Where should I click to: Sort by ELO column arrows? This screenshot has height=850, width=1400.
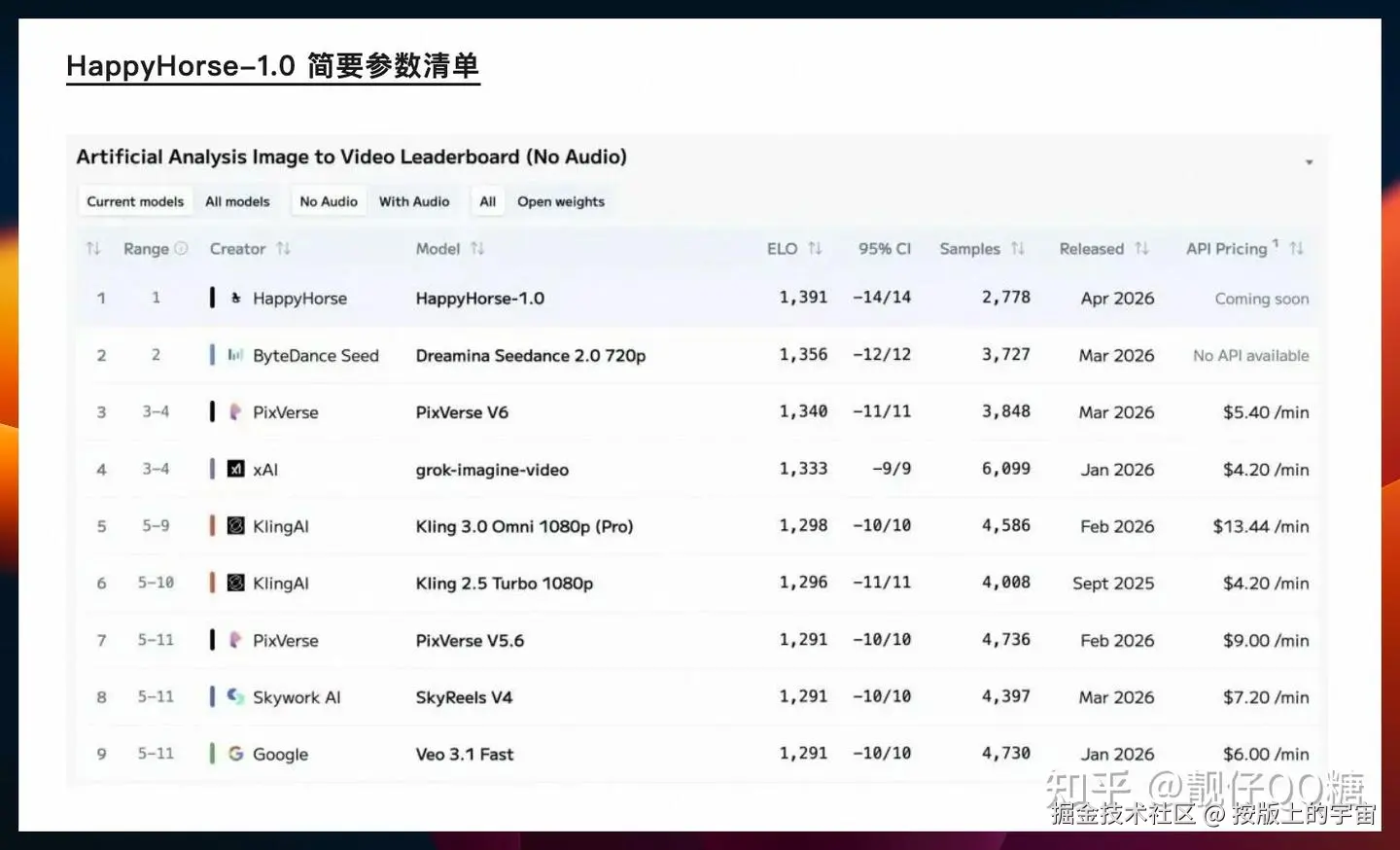pos(815,249)
